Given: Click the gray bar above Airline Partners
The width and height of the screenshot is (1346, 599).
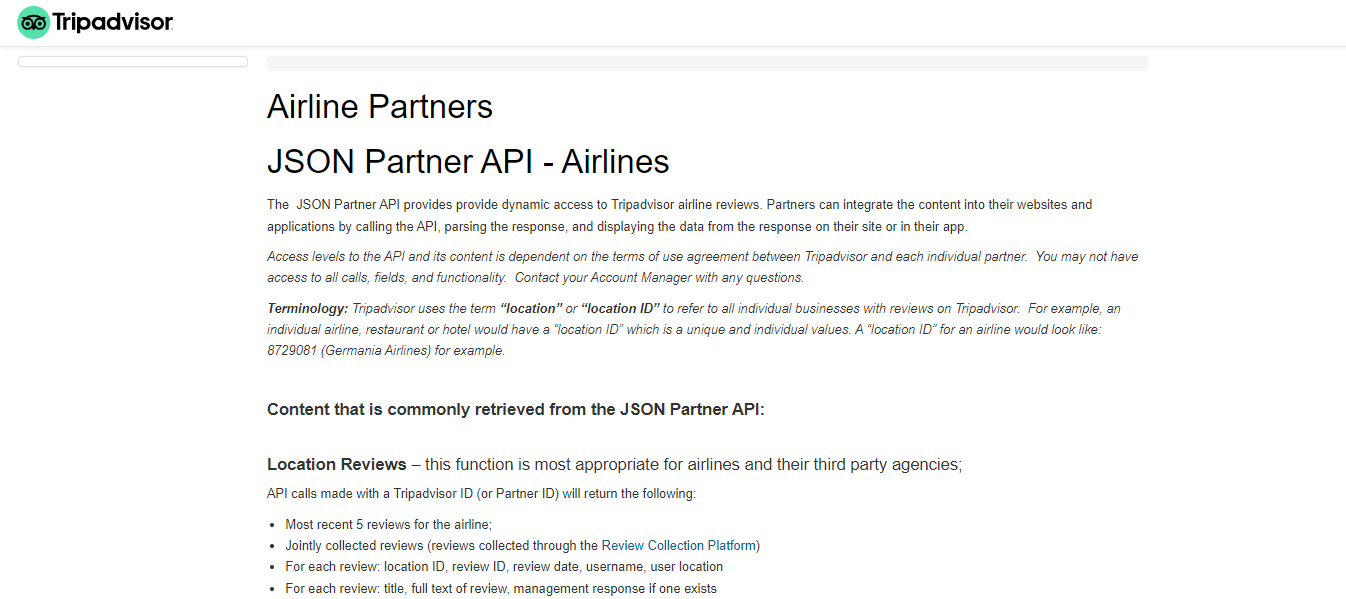Looking at the screenshot, I should click(x=707, y=63).
